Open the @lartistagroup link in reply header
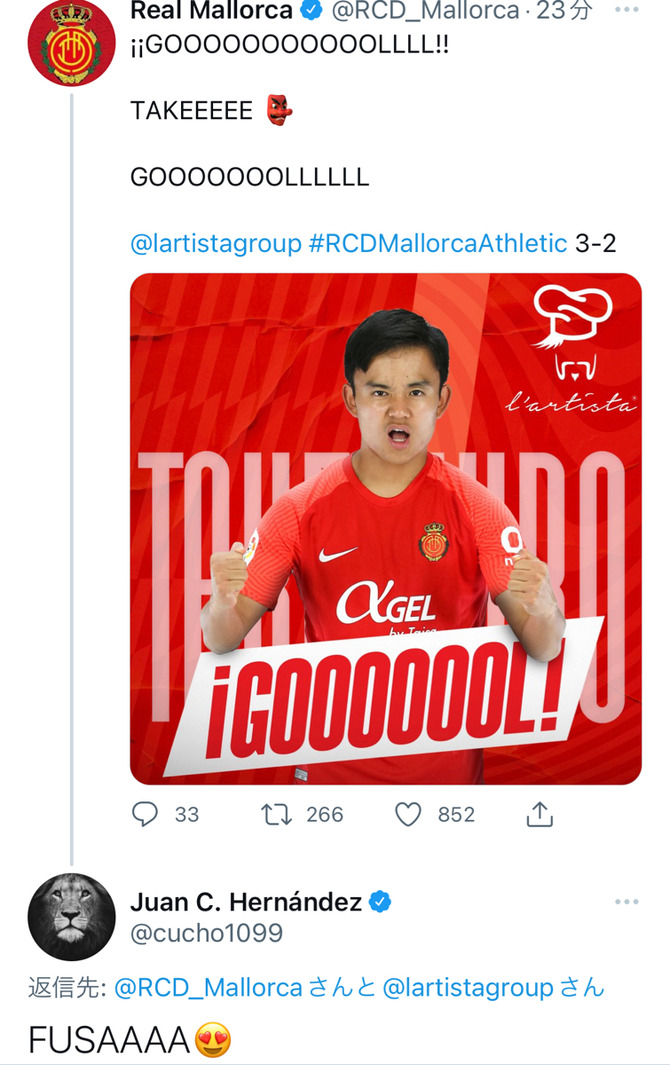This screenshot has width=670, height=1065. (x=468, y=988)
